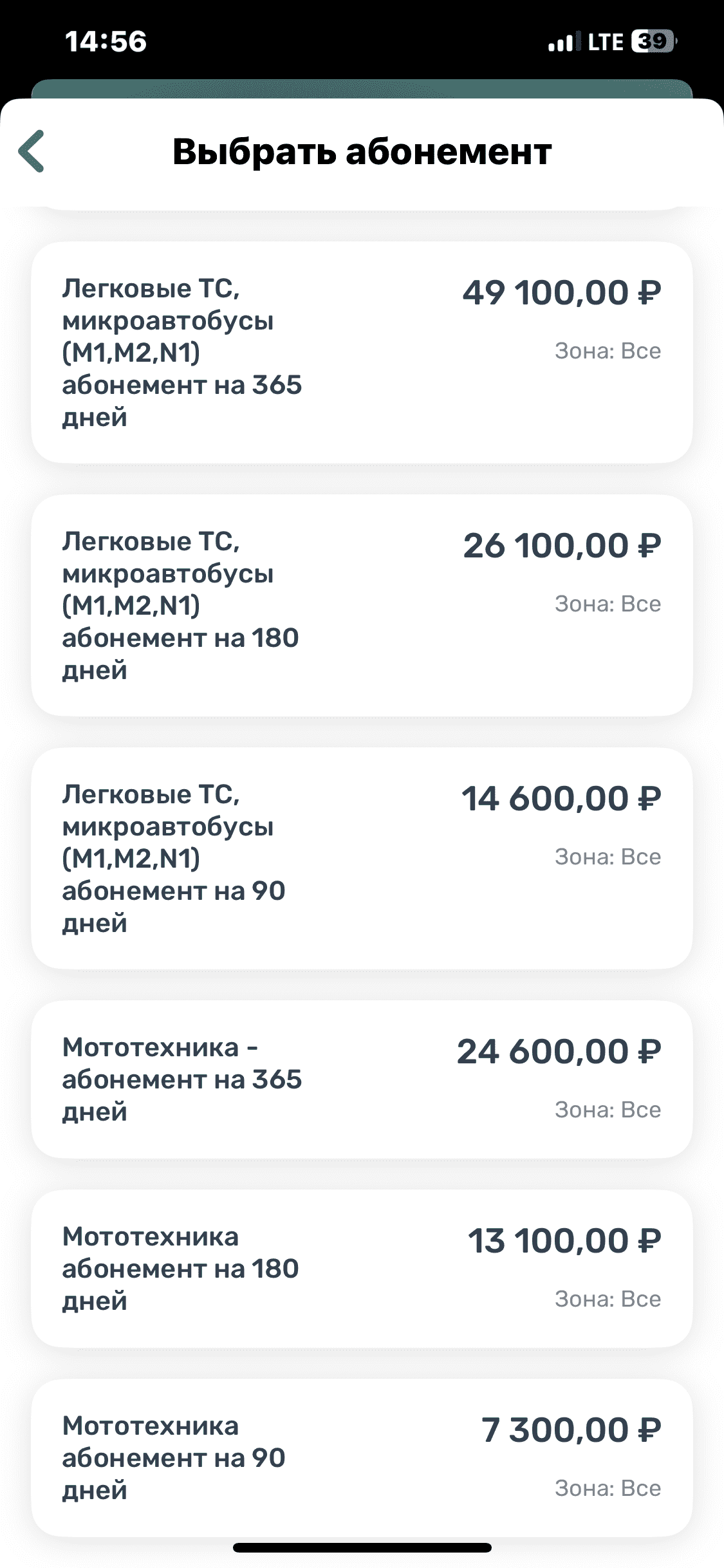Image resolution: width=724 pixels, height=1568 pixels.
Task: Tap the cellular signal strength icon
Action: tap(560, 42)
